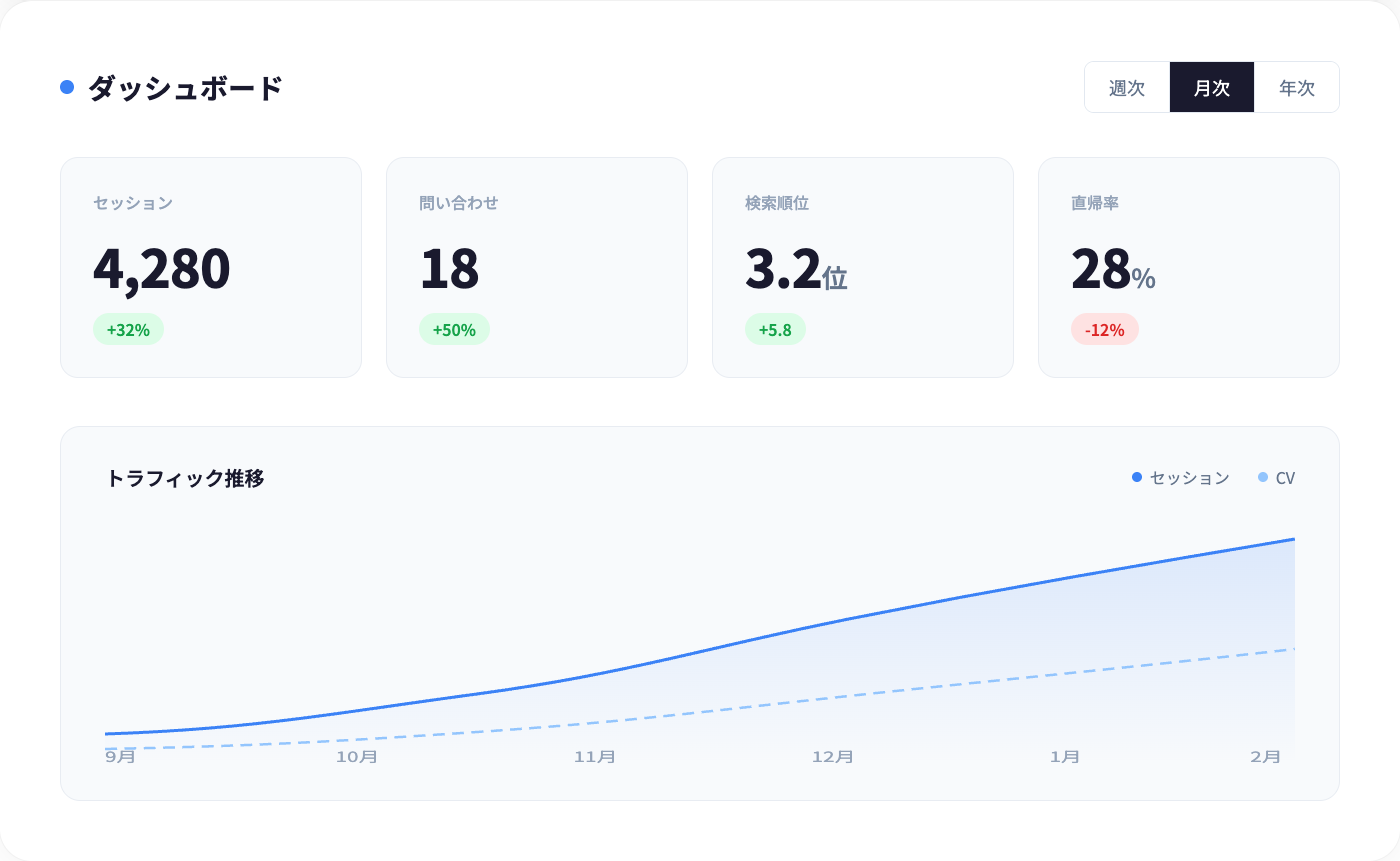
Task: Click the 12月 label on chart axis
Action: coord(832,757)
